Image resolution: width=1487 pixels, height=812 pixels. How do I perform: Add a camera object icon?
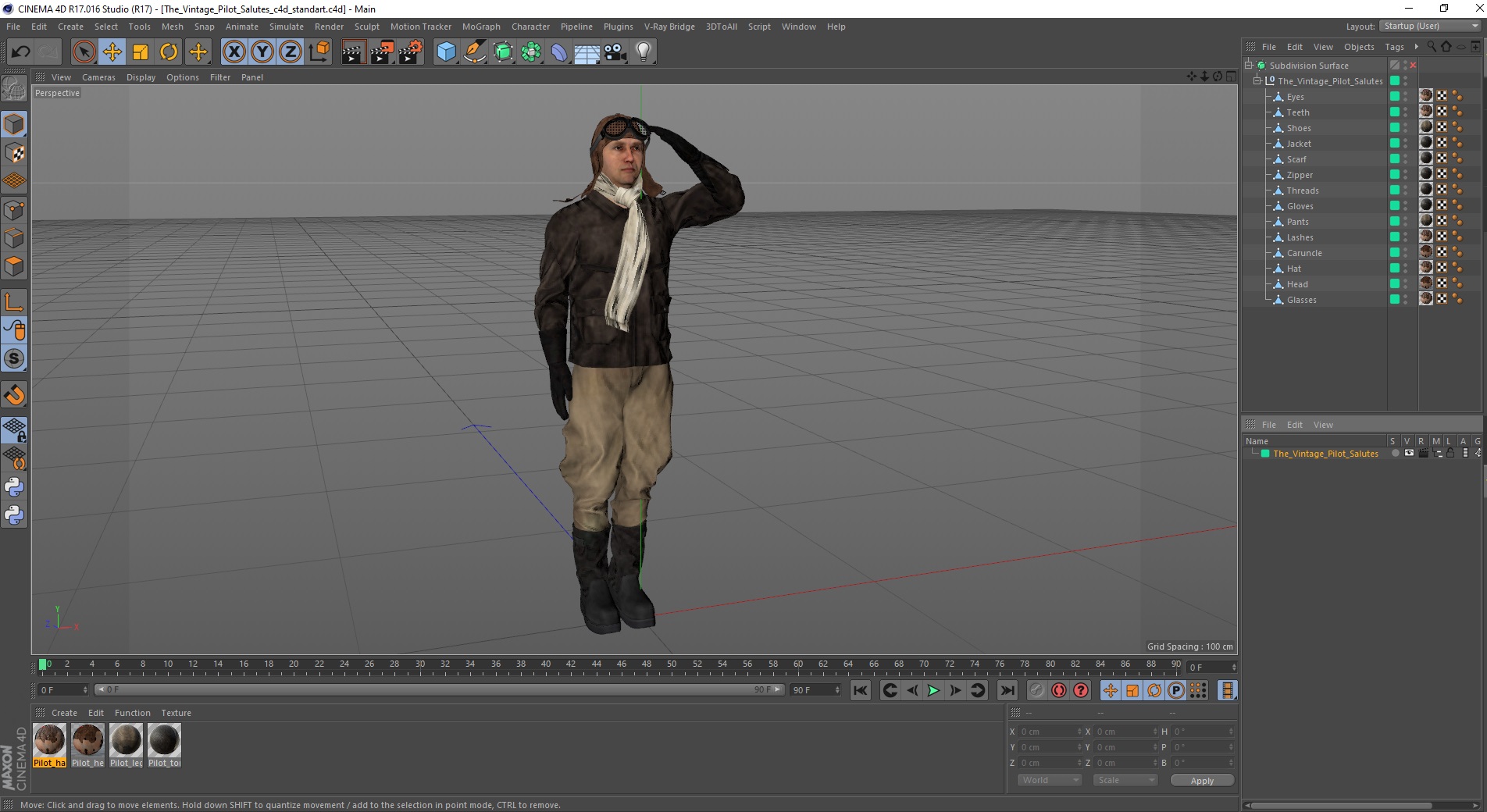coord(615,52)
